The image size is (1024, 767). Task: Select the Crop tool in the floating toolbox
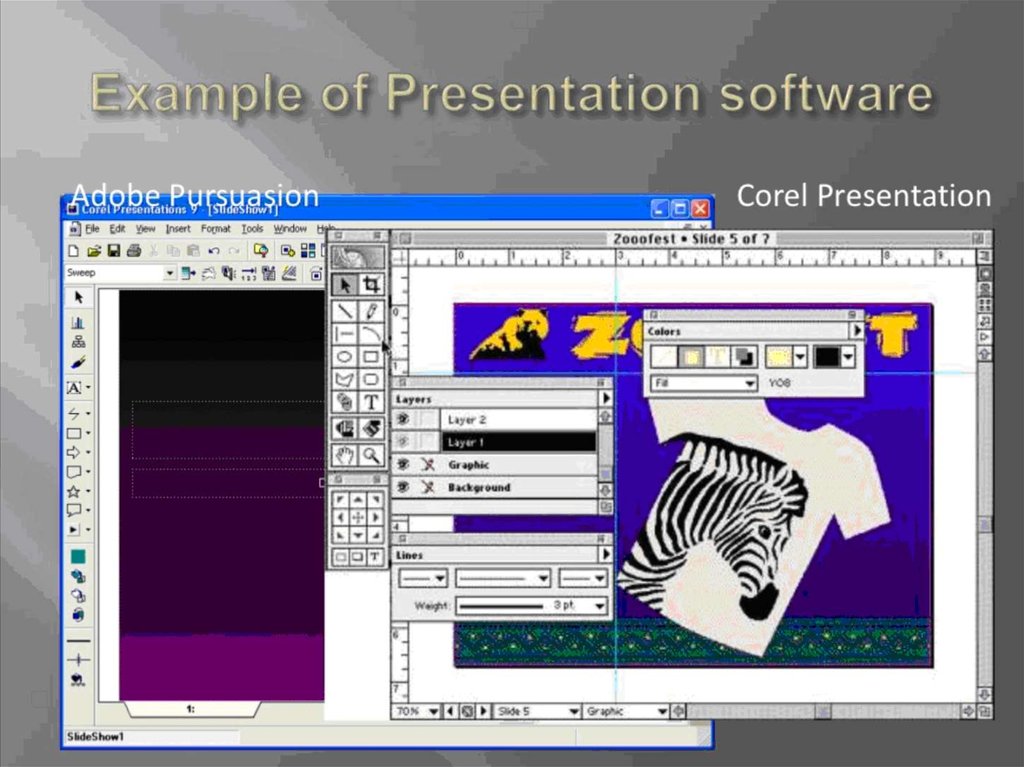coord(371,285)
